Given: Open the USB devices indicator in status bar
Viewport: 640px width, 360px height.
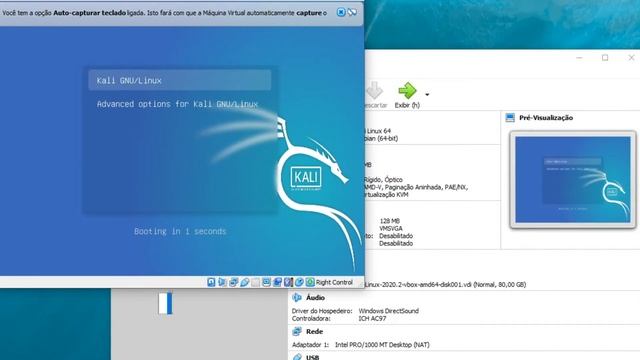Looking at the screenshot, I should [x=244, y=282].
